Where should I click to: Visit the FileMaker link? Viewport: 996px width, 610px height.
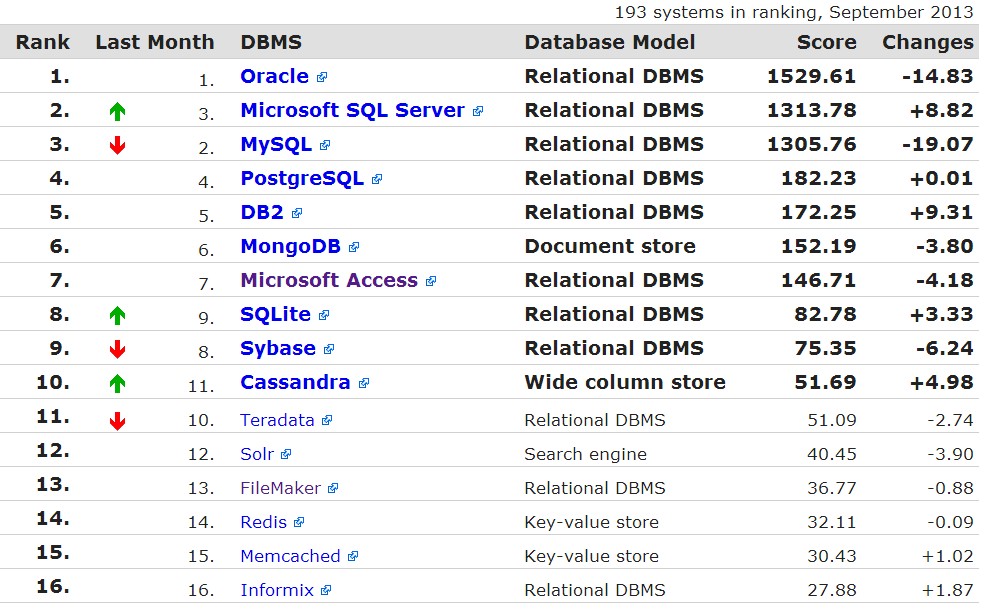point(280,488)
